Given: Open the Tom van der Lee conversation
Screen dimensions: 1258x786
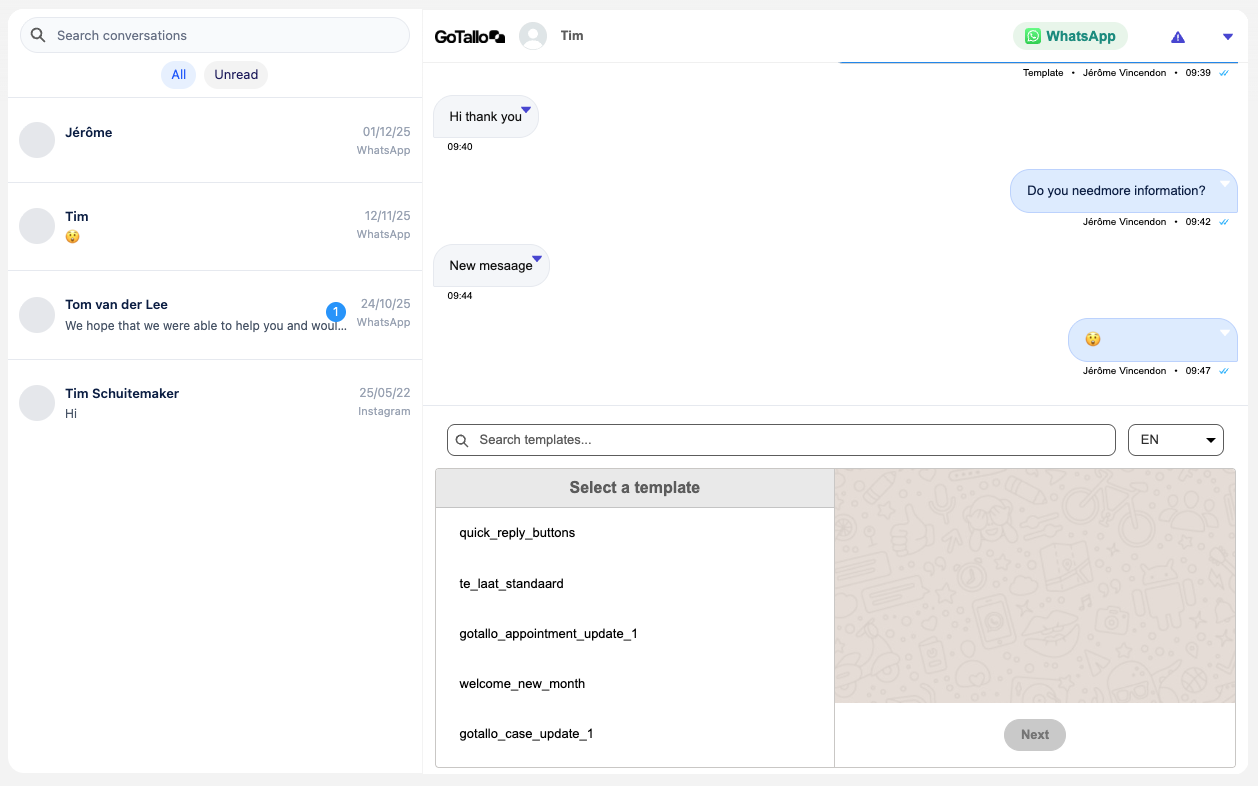Looking at the screenshot, I should pos(200,314).
